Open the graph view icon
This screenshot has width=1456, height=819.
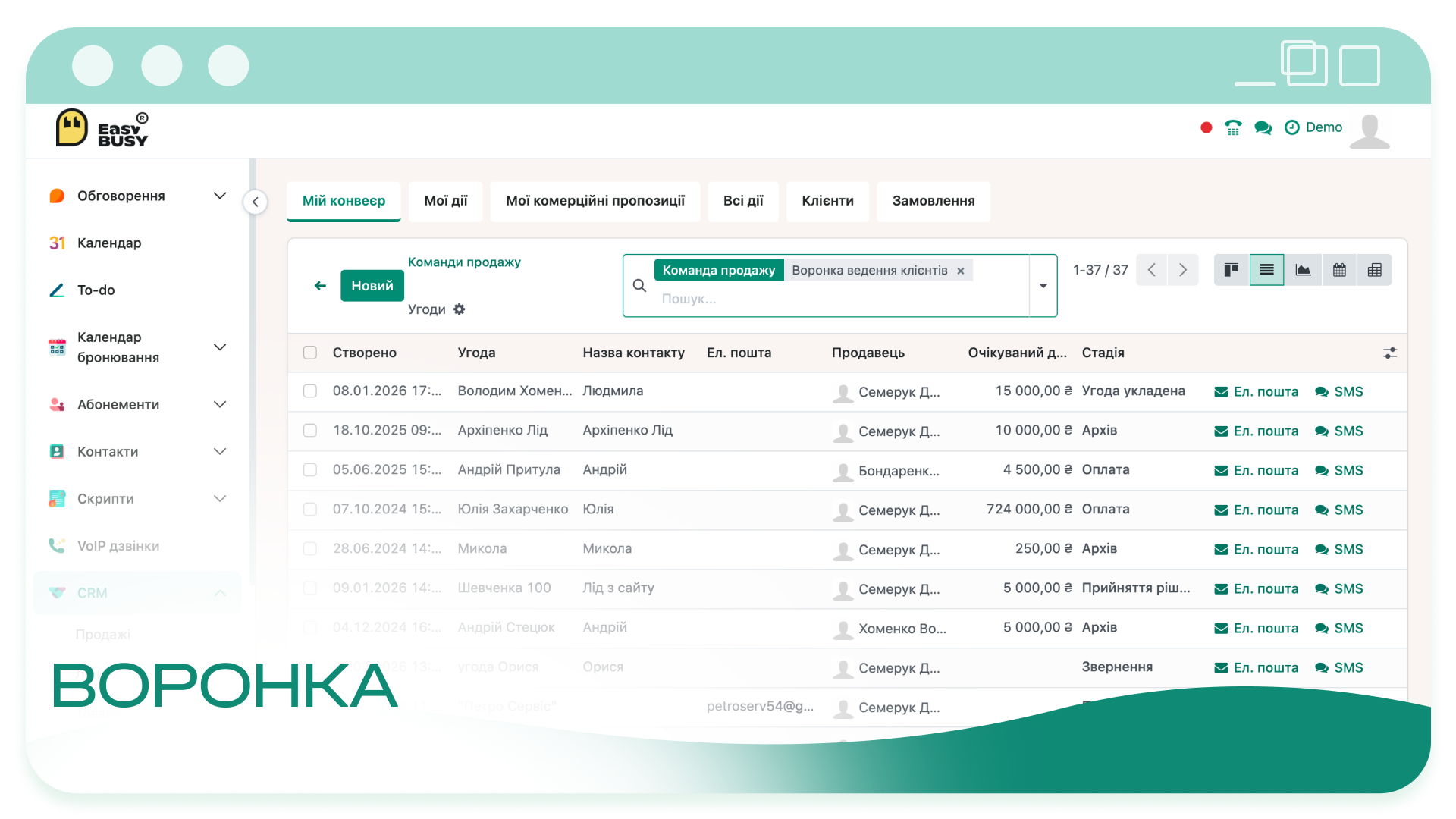pos(1303,270)
